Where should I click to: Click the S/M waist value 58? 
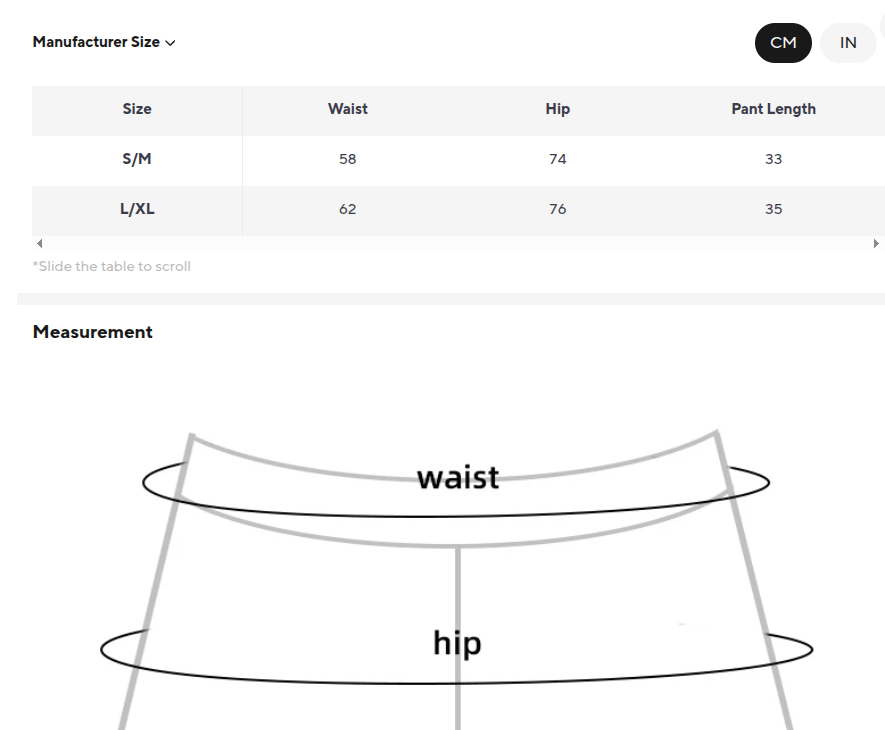tap(347, 159)
